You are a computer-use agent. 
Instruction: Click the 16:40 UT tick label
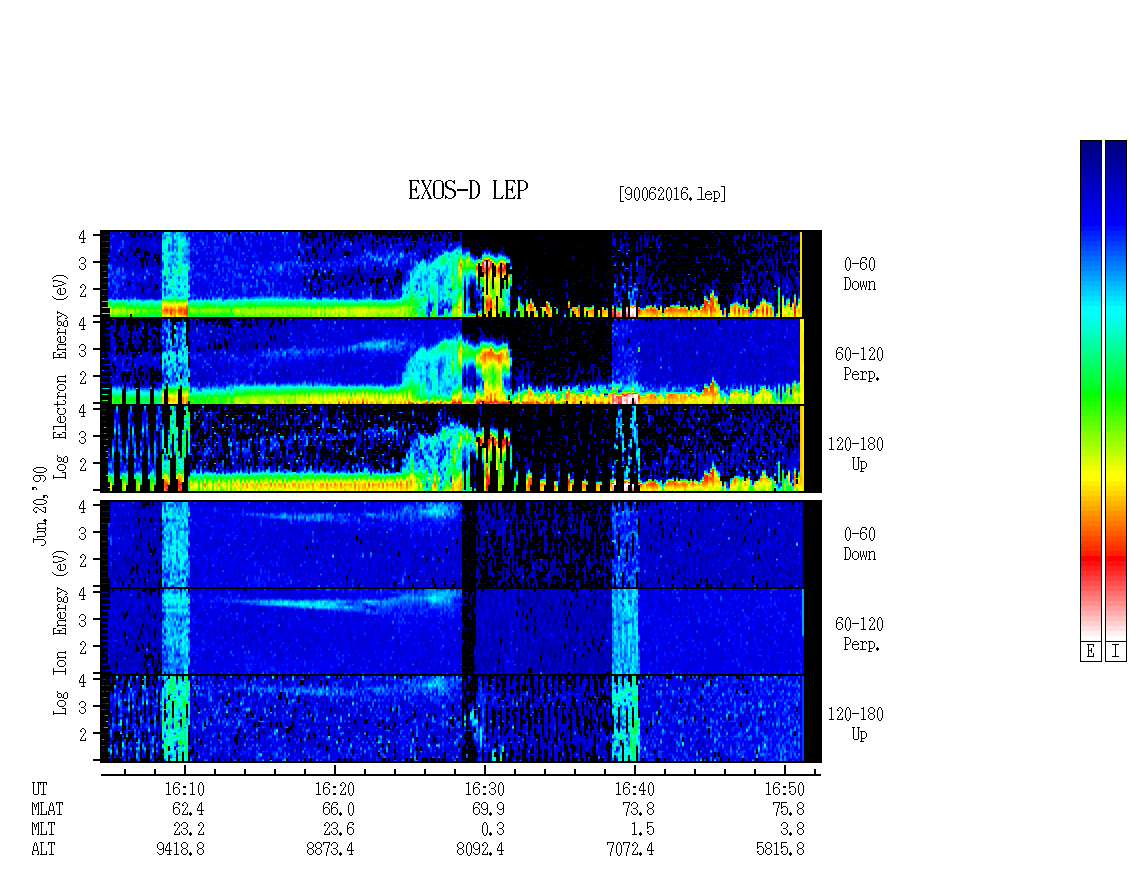(x=634, y=789)
